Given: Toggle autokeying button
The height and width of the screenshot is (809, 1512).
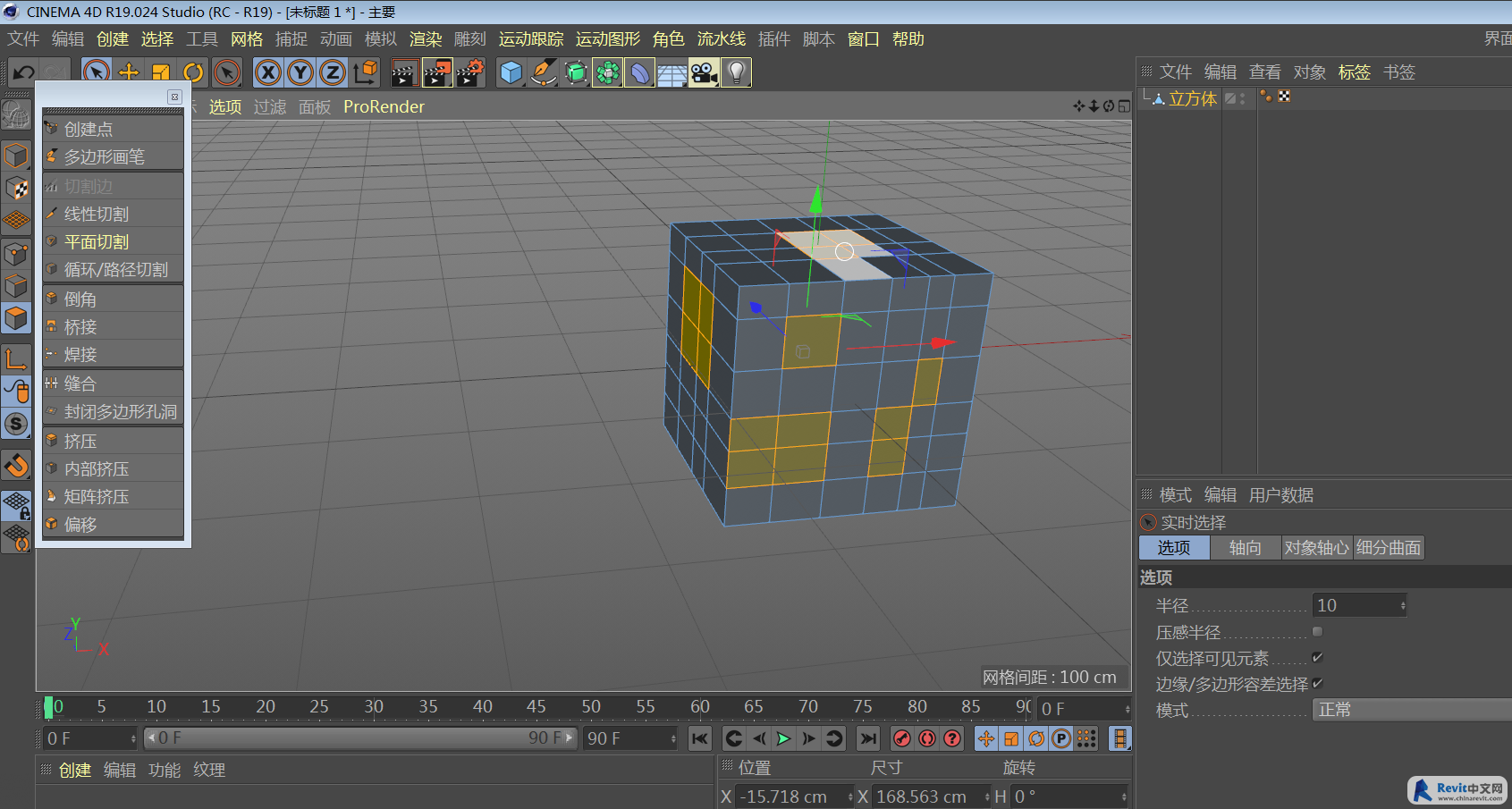Looking at the screenshot, I should click(x=927, y=738).
